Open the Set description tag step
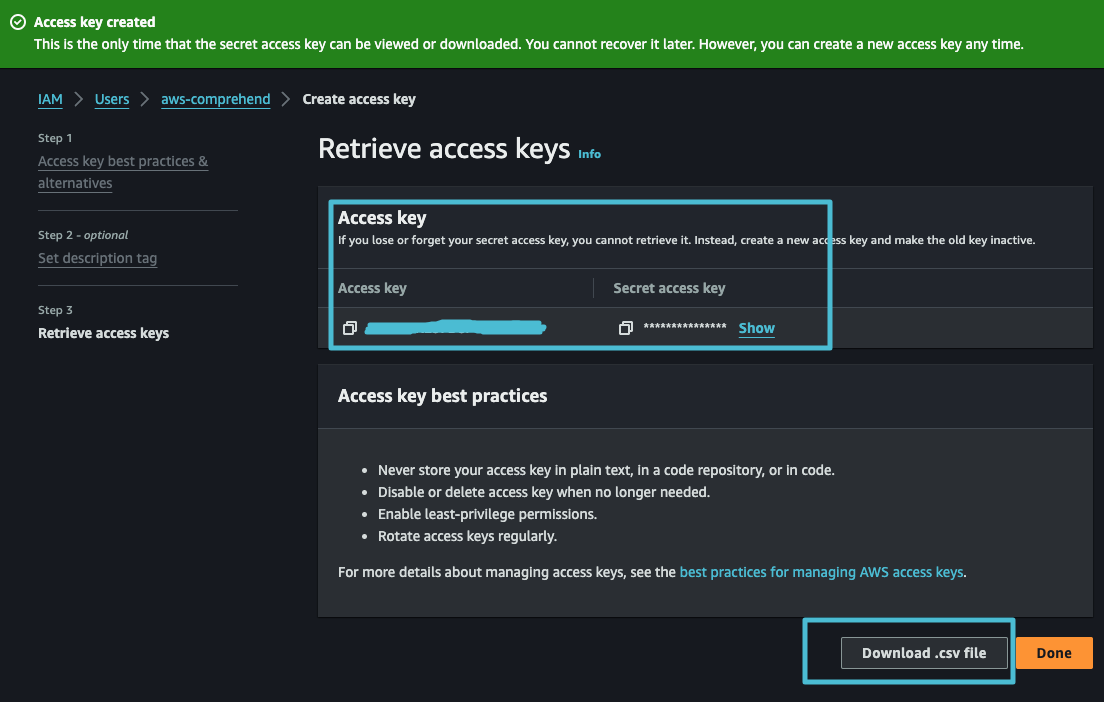The image size is (1104, 702). point(97,258)
